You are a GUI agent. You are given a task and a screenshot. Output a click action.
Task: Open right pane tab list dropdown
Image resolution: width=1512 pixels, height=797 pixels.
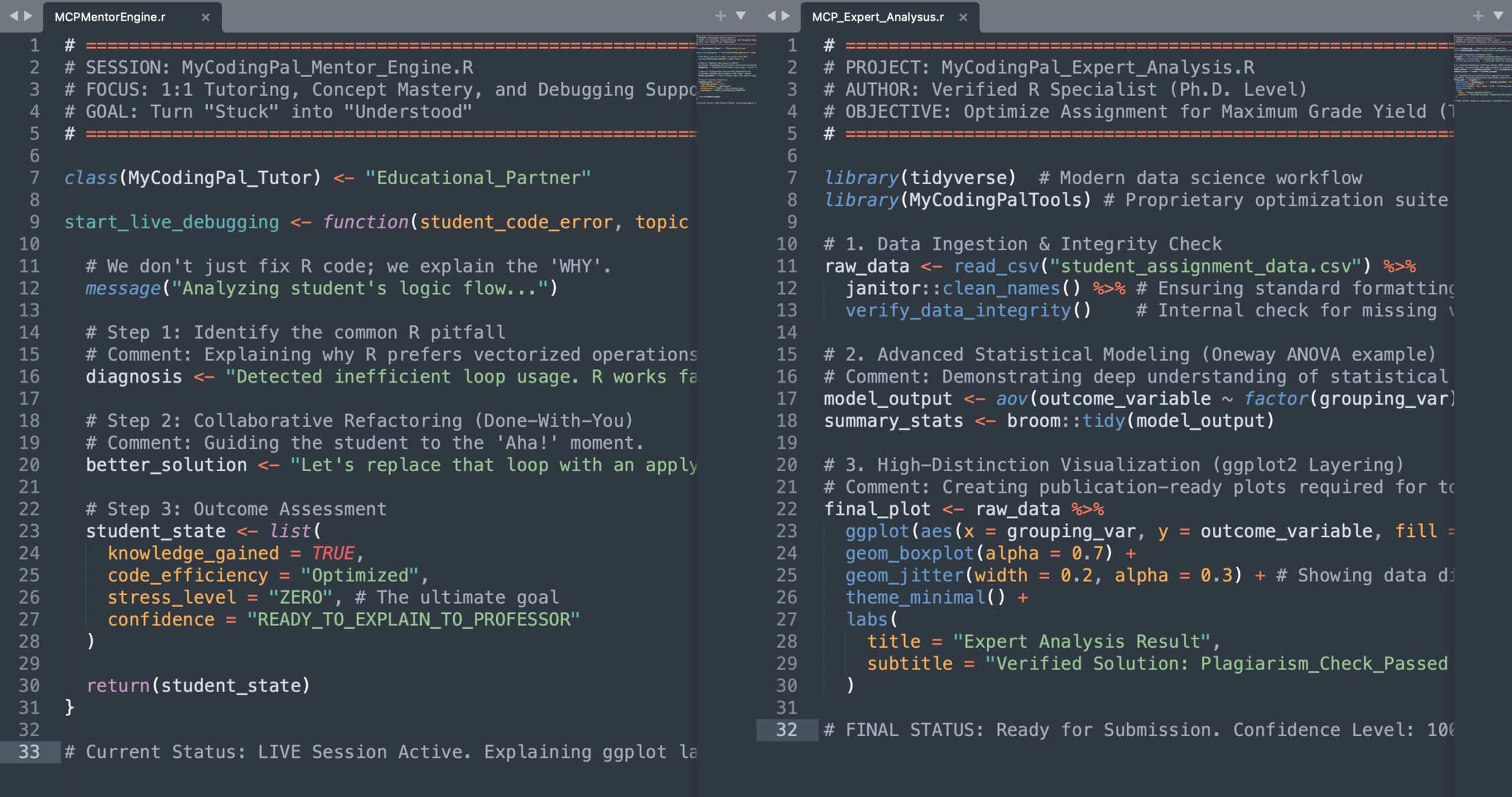coord(1498,16)
